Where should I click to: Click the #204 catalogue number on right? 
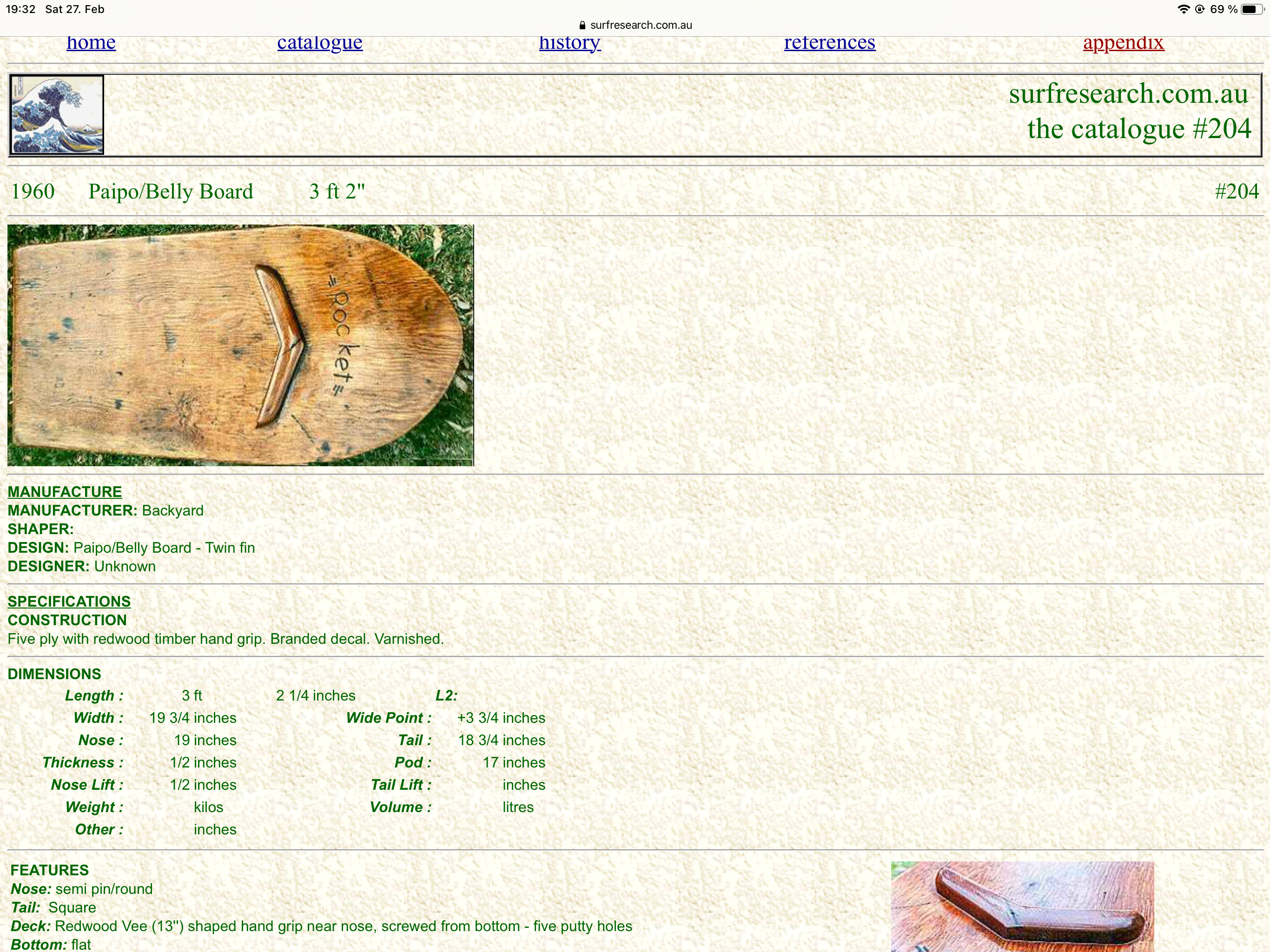[x=1236, y=191]
